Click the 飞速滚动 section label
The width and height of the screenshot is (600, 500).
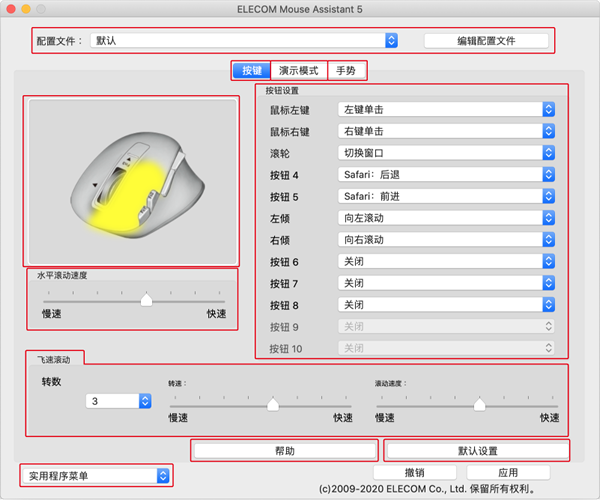pyautogui.click(x=54, y=360)
